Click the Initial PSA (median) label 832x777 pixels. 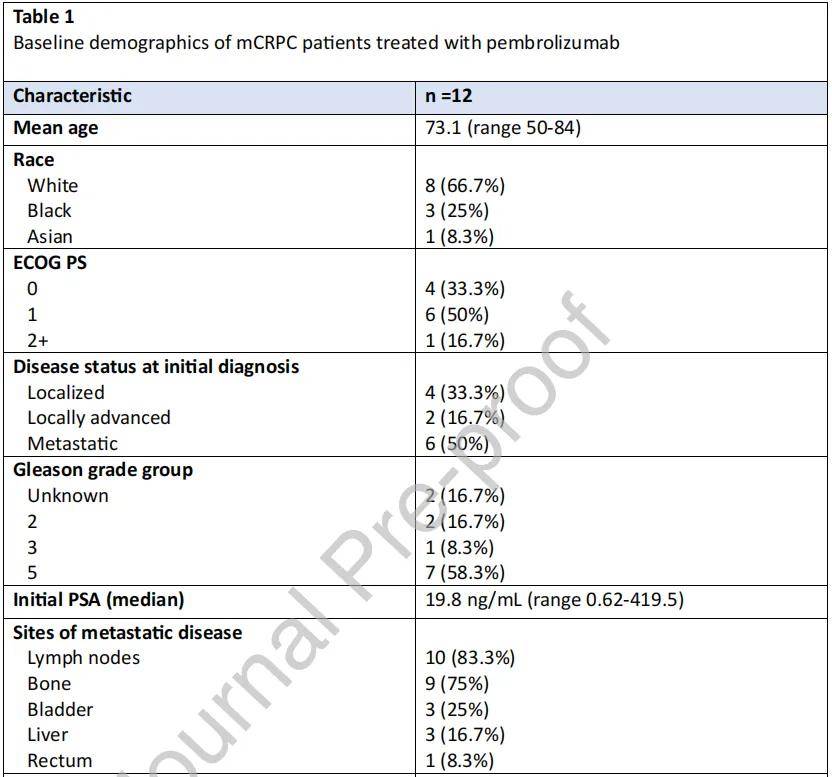point(99,600)
